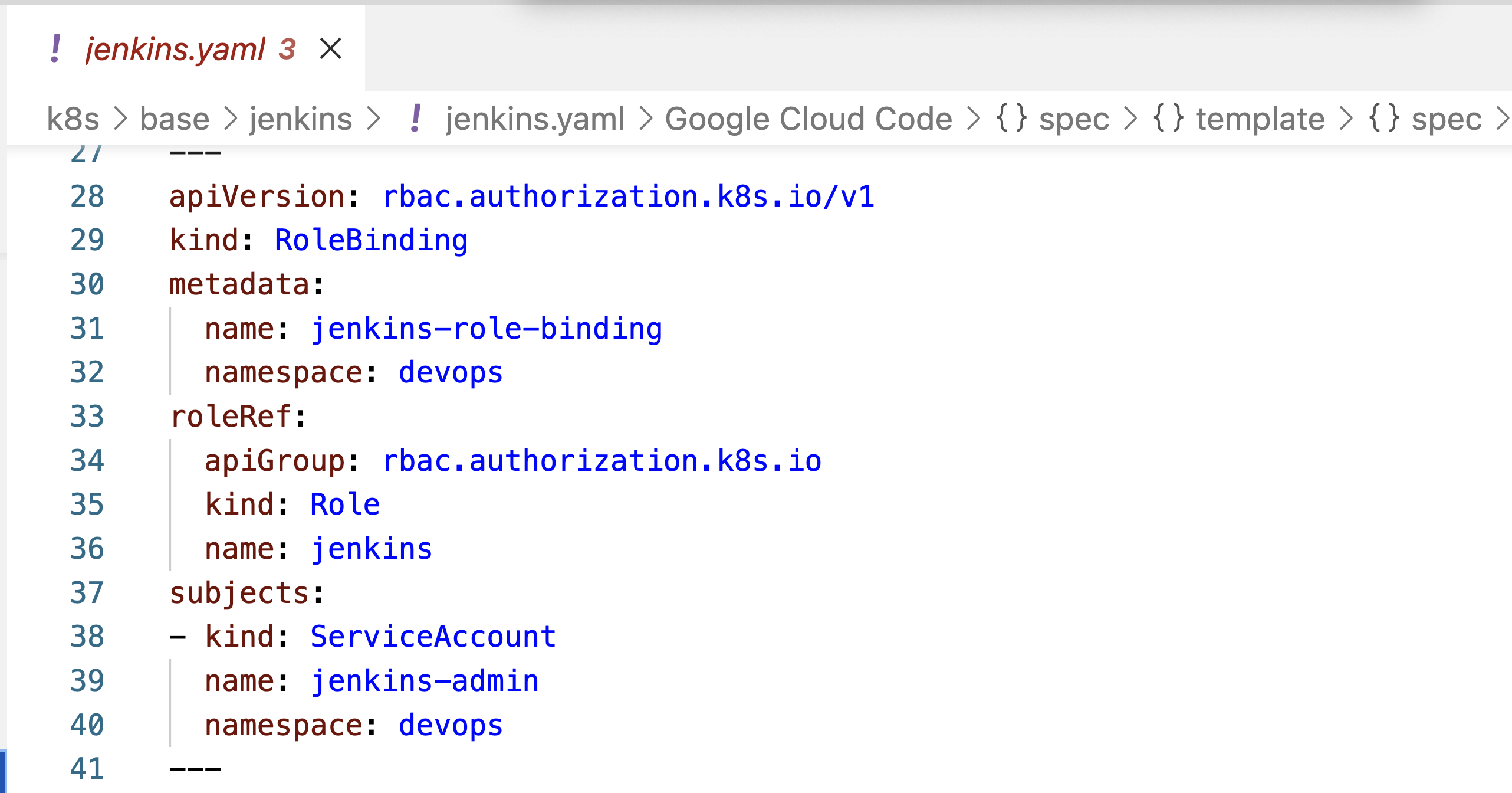This screenshot has width=1512, height=793.
Task: Click braces icon before template breadcrumb
Action: [1168, 117]
